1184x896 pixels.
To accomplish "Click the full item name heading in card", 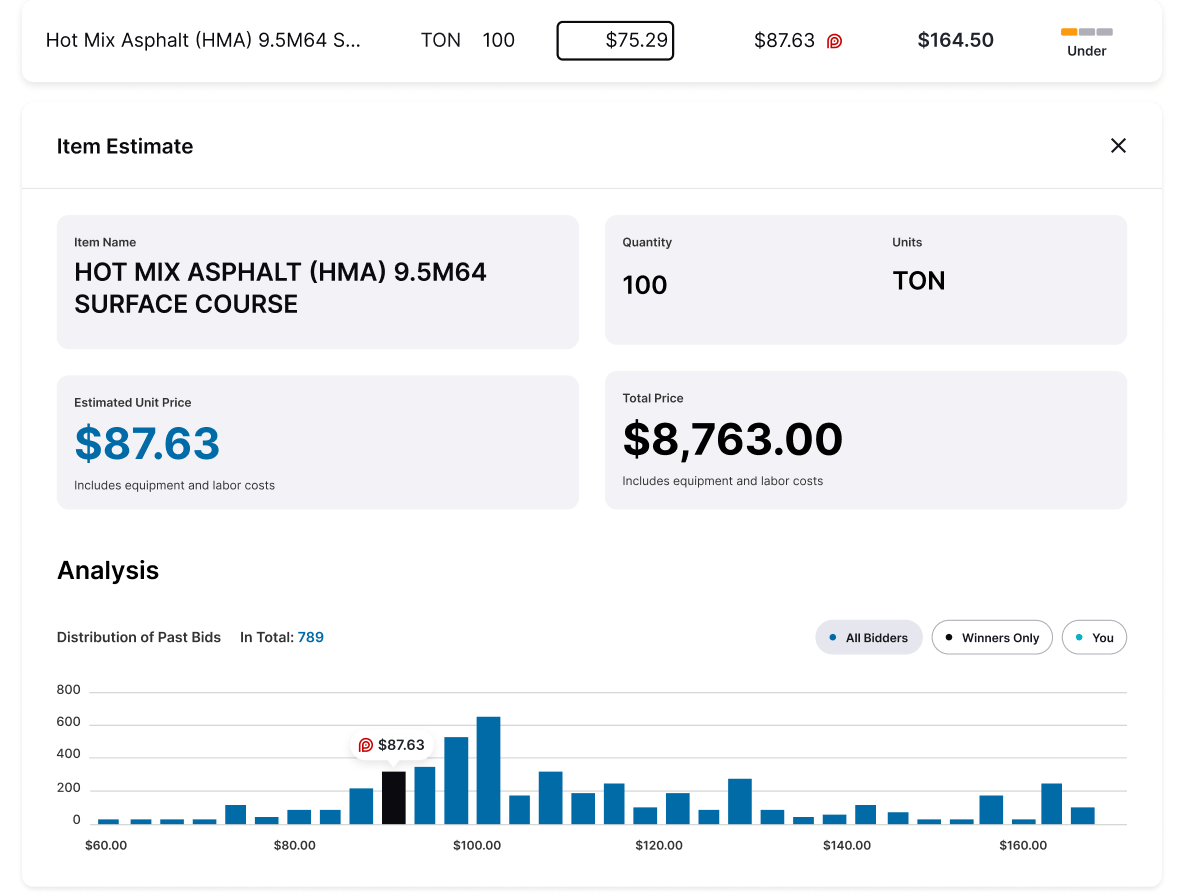I will click(x=280, y=288).
